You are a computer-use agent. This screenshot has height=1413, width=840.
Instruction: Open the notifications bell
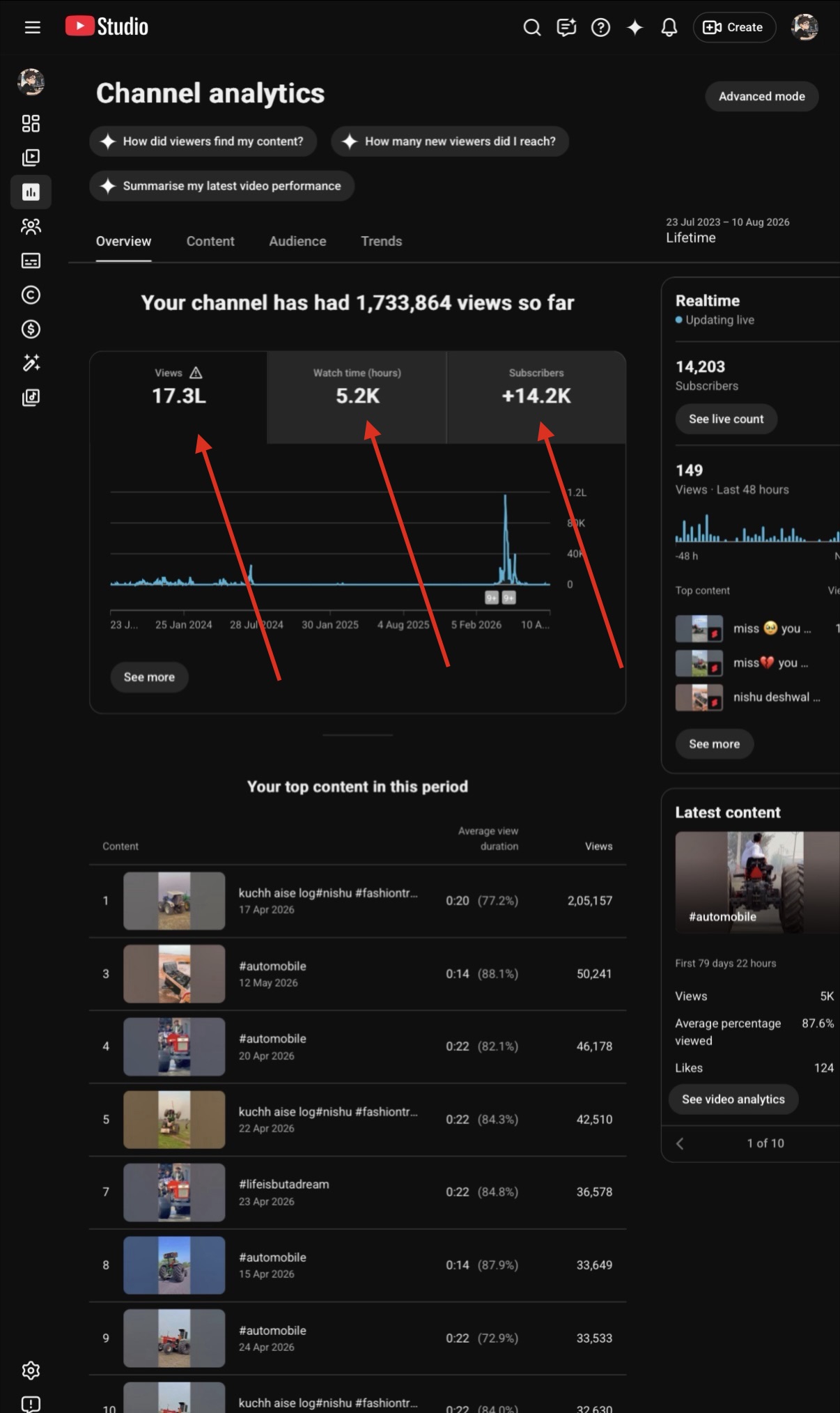coord(669,27)
